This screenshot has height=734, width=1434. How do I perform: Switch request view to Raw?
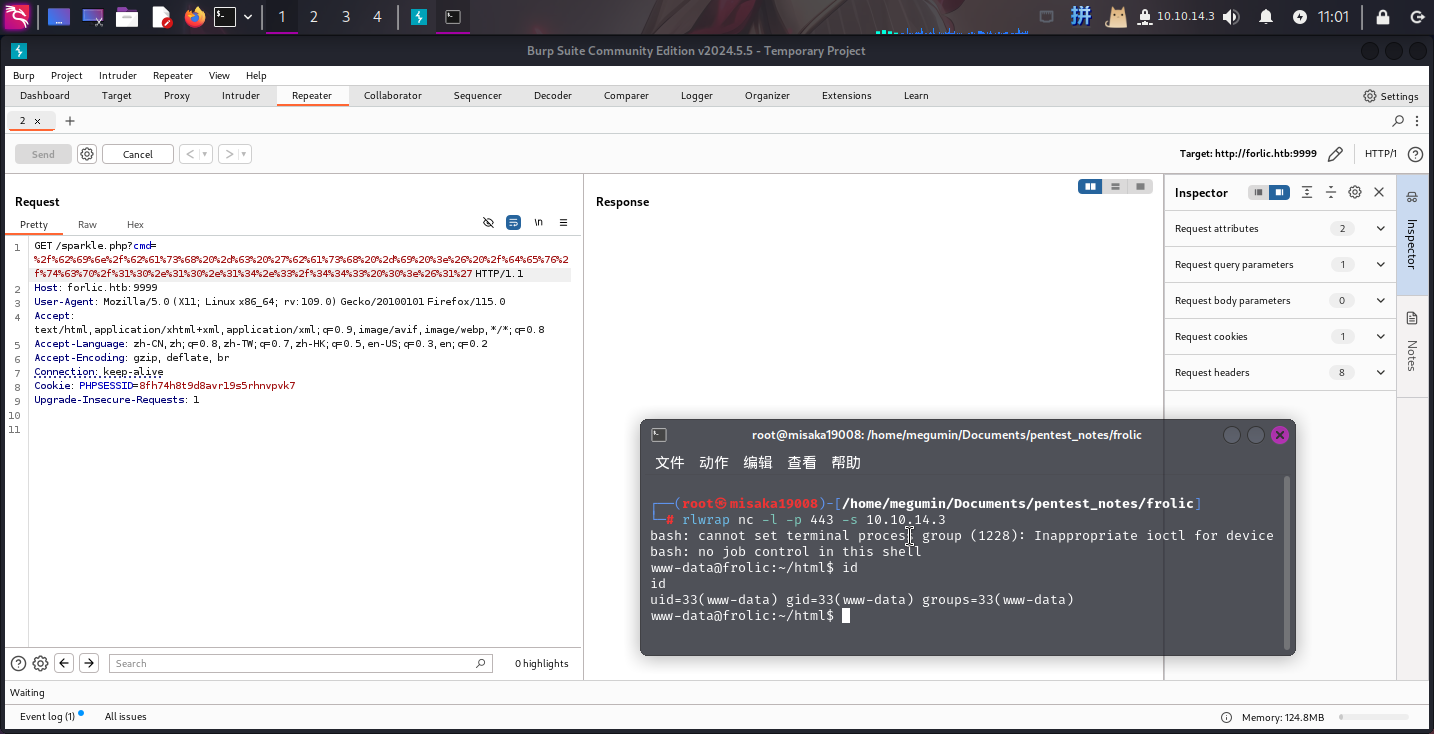88,225
